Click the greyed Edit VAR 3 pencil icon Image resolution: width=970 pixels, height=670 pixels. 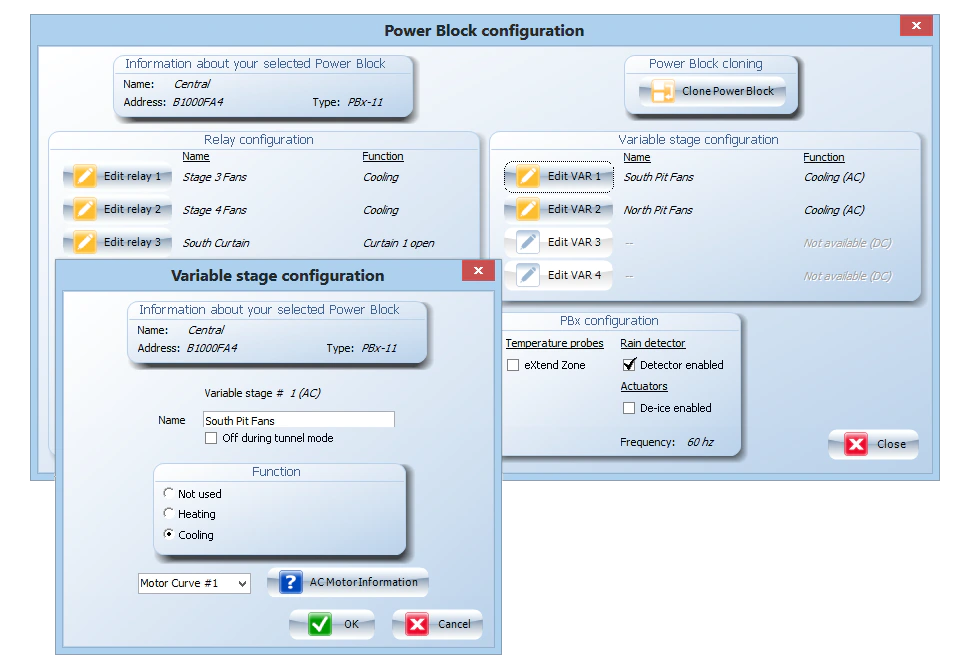[x=528, y=243]
